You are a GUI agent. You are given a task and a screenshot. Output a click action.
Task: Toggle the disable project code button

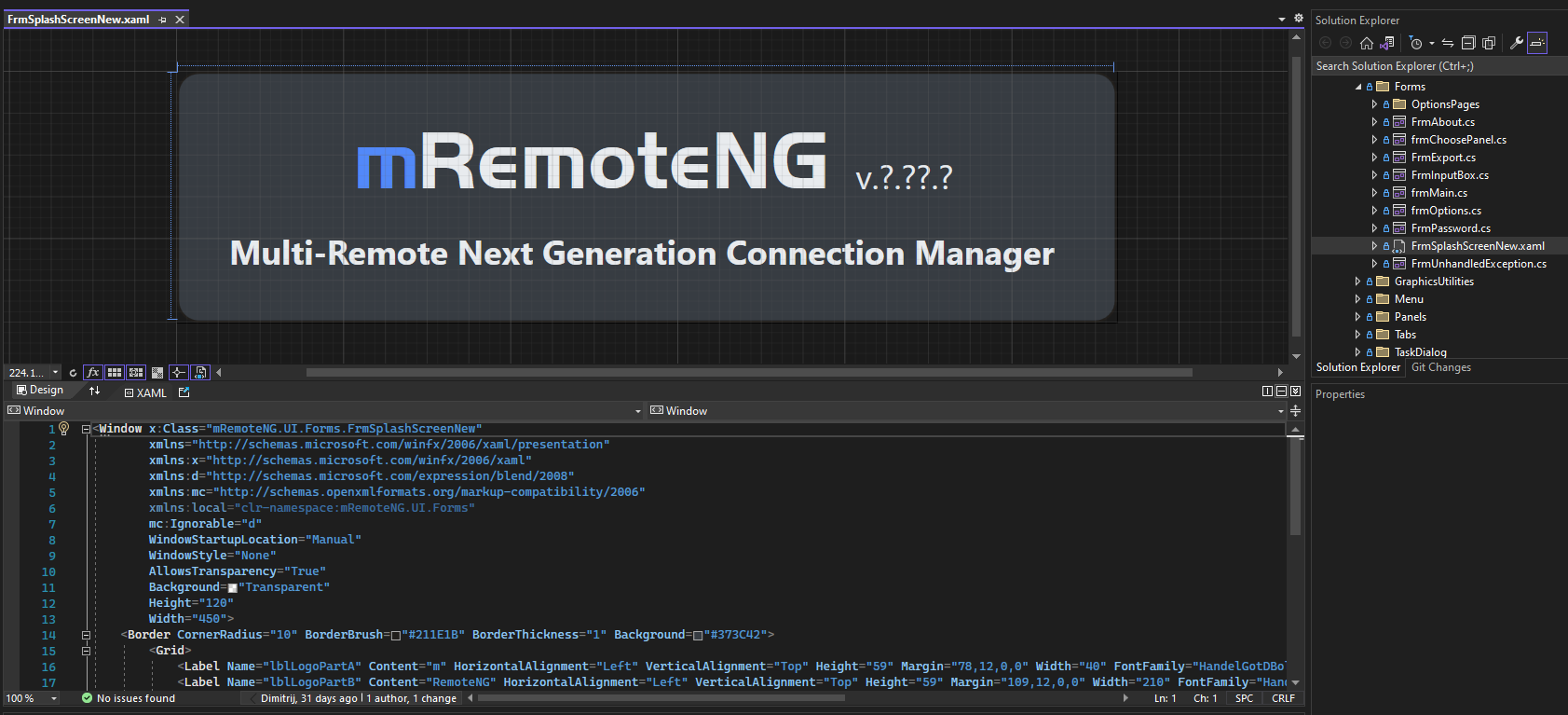tap(200, 373)
